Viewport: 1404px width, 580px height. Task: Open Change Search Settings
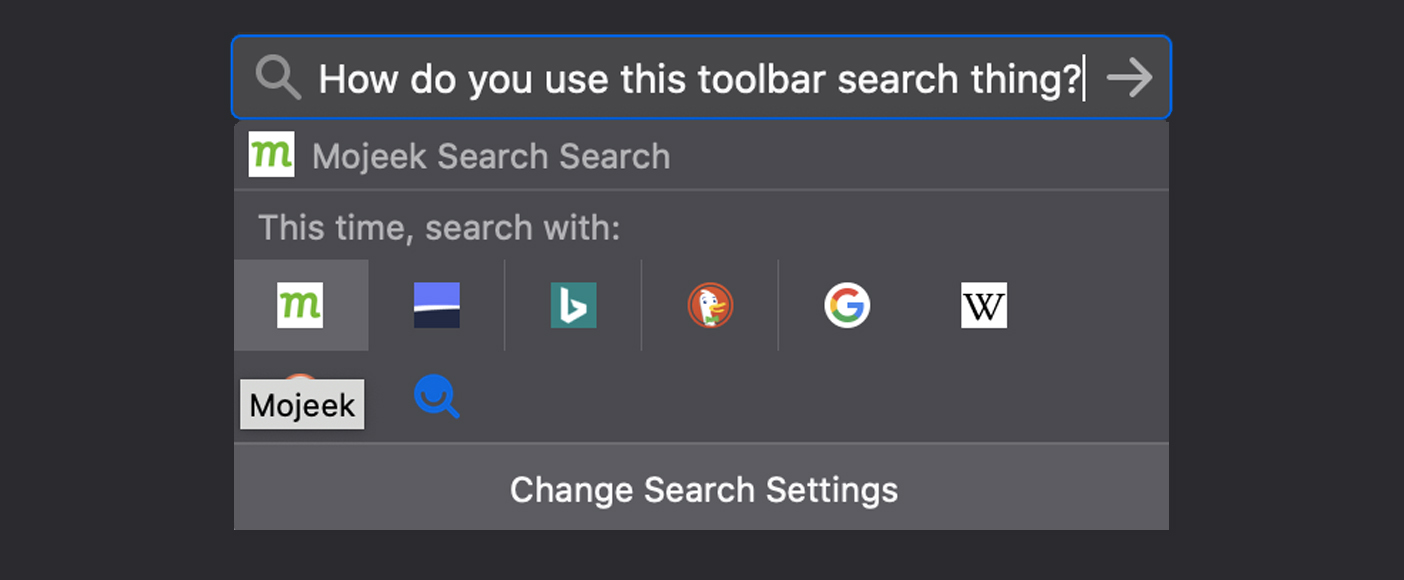coord(701,489)
